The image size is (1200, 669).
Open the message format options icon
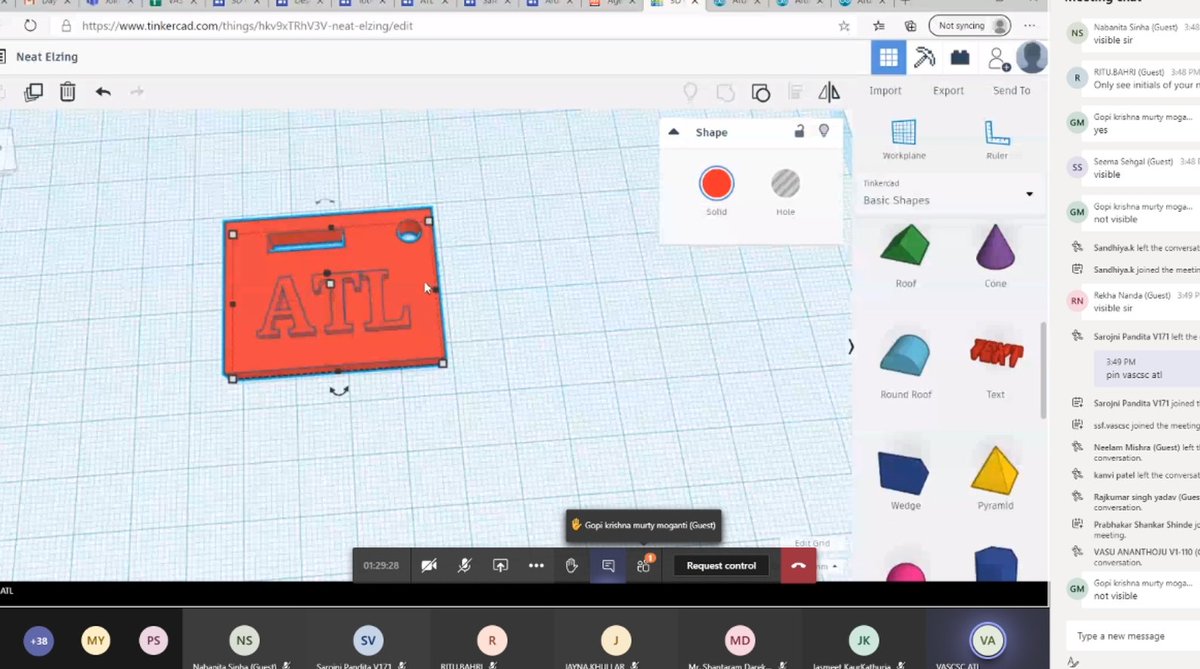1073,661
